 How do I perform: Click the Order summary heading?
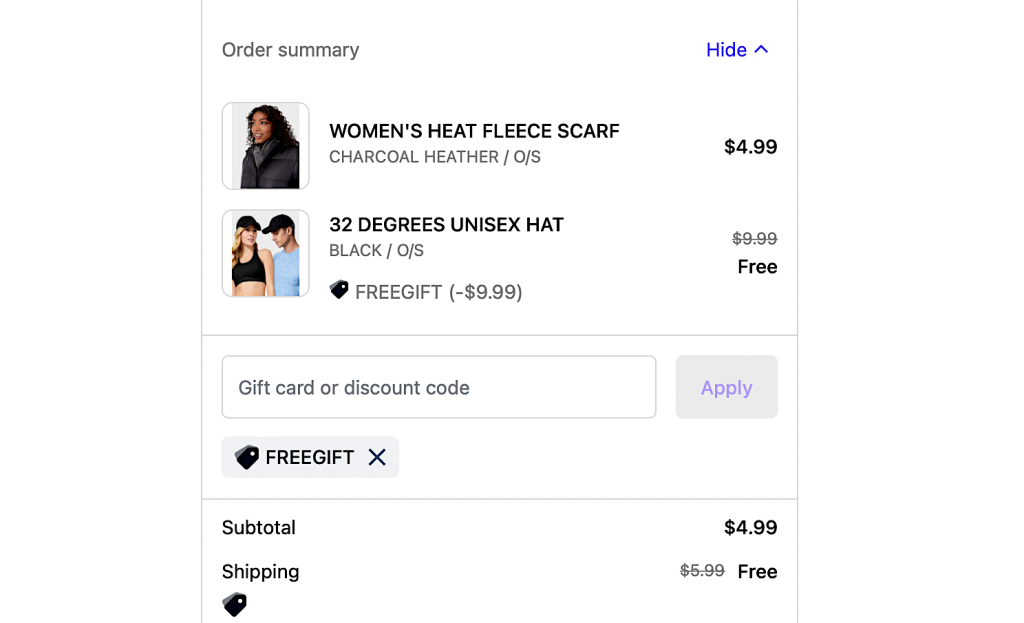290,50
